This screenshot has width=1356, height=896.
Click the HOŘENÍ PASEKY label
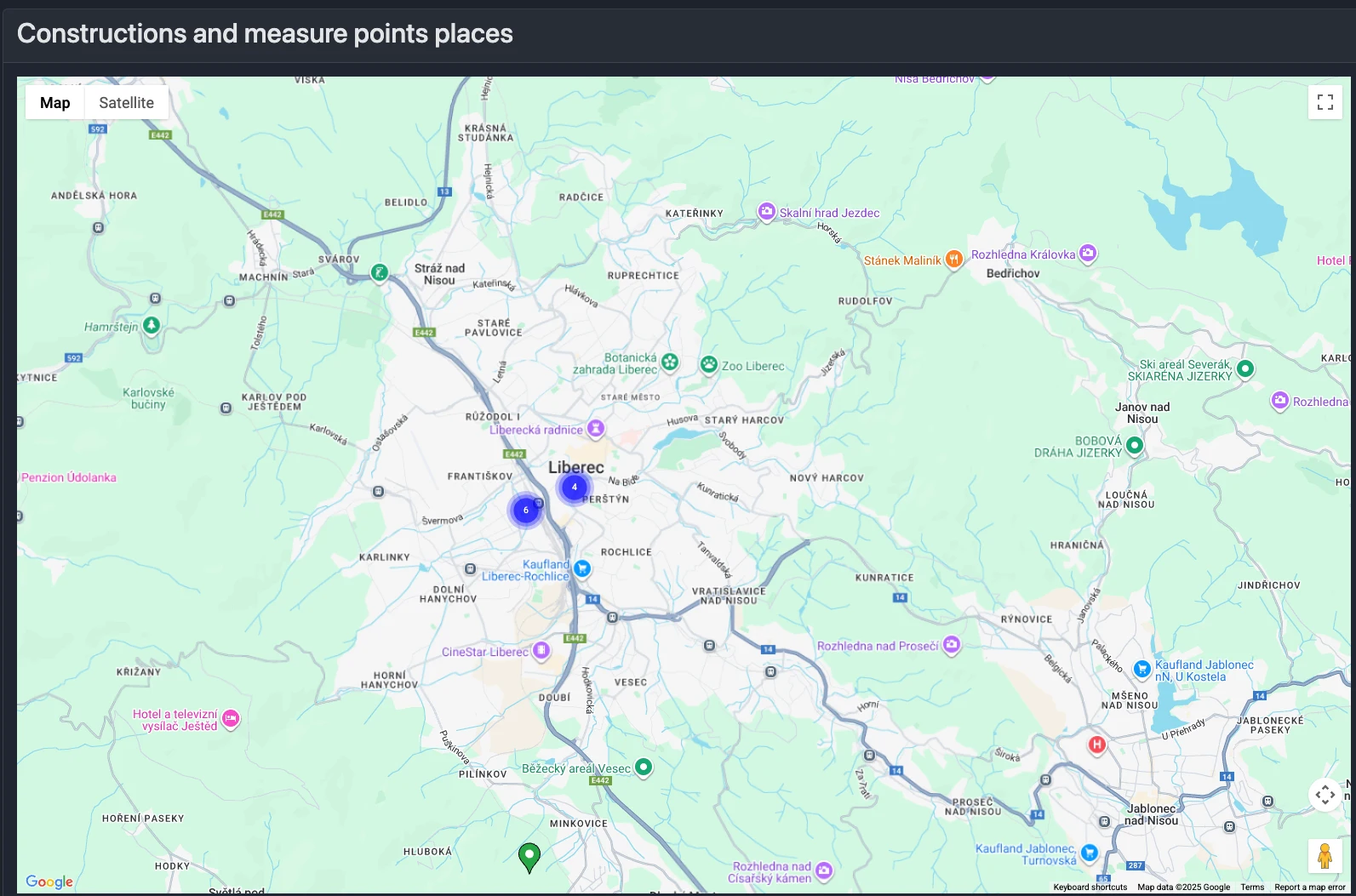(143, 819)
